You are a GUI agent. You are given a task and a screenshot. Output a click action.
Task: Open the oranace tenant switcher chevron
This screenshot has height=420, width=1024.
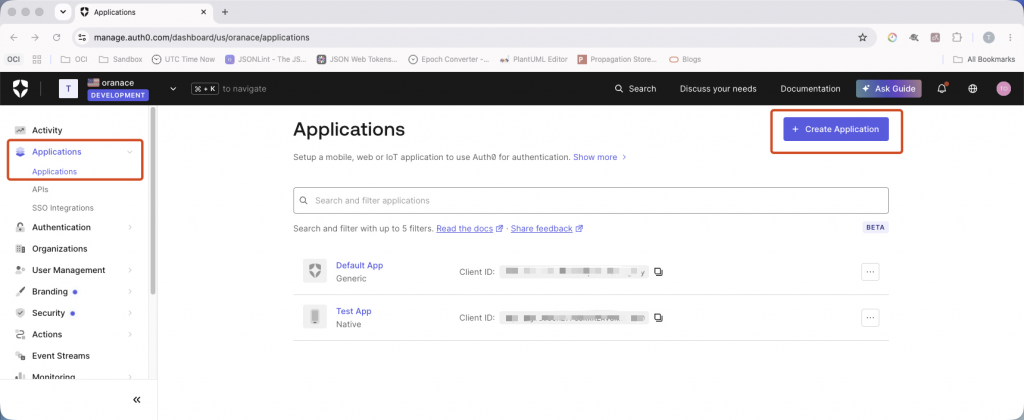pos(173,89)
